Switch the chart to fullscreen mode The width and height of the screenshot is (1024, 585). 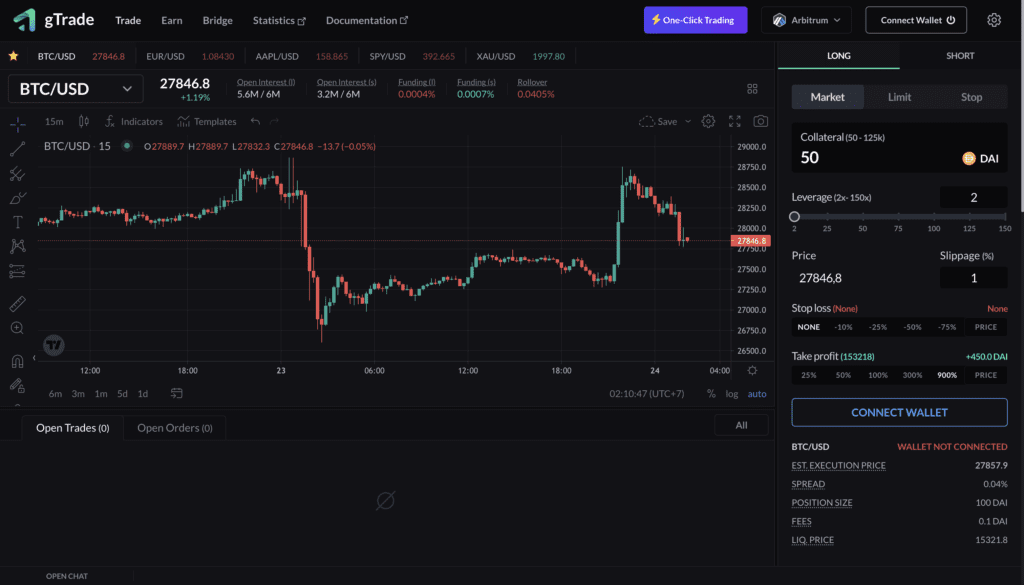(x=735, y=121)
